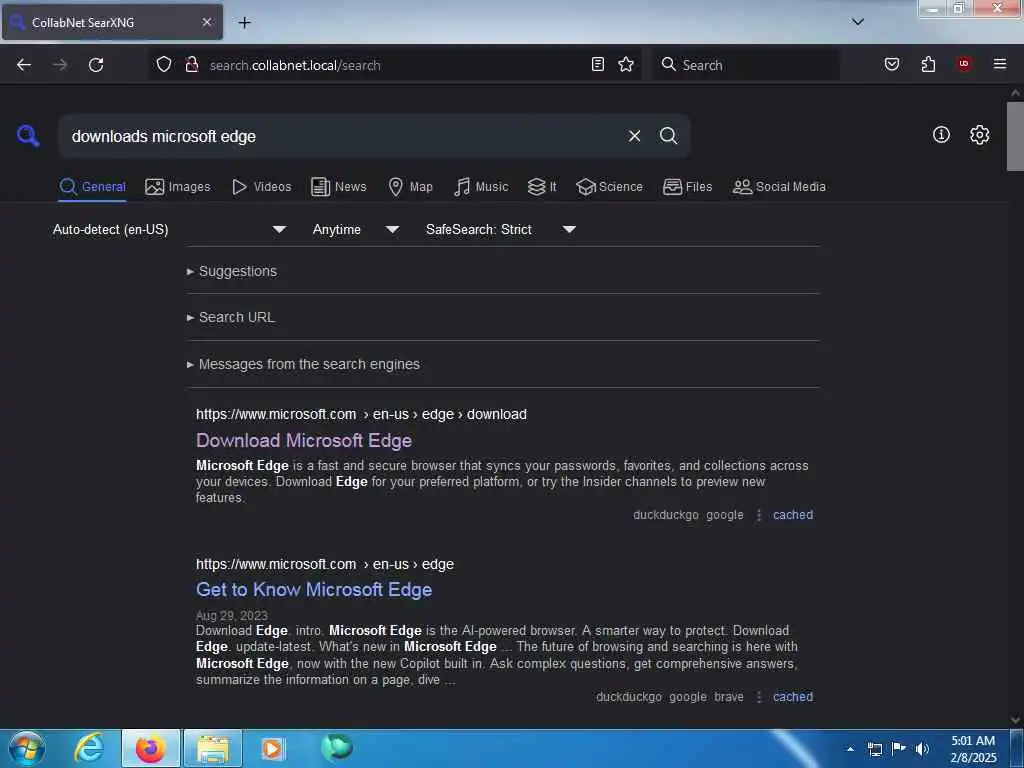Launch Internet Explorer from the taskbar
This screenshot has width=1024, height=768.
(x=89, y=748)
